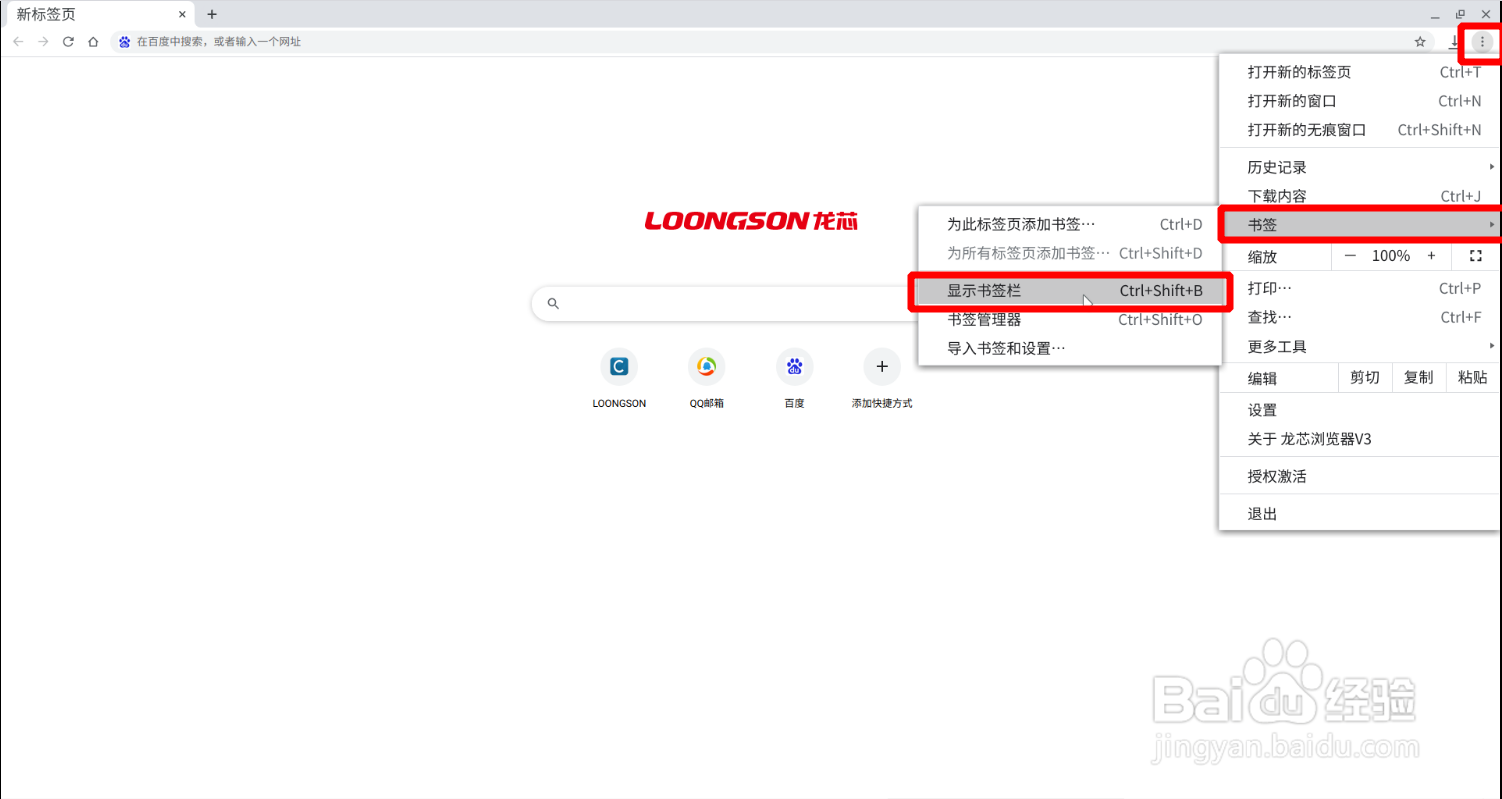
Task: Choose 退出 to quit browser
Action: [1359, 513]
